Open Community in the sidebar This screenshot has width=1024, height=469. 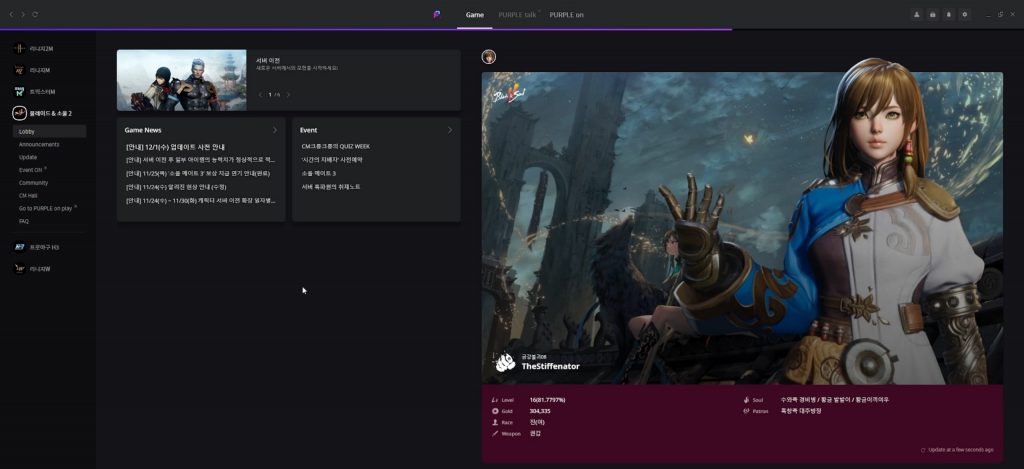33,183
